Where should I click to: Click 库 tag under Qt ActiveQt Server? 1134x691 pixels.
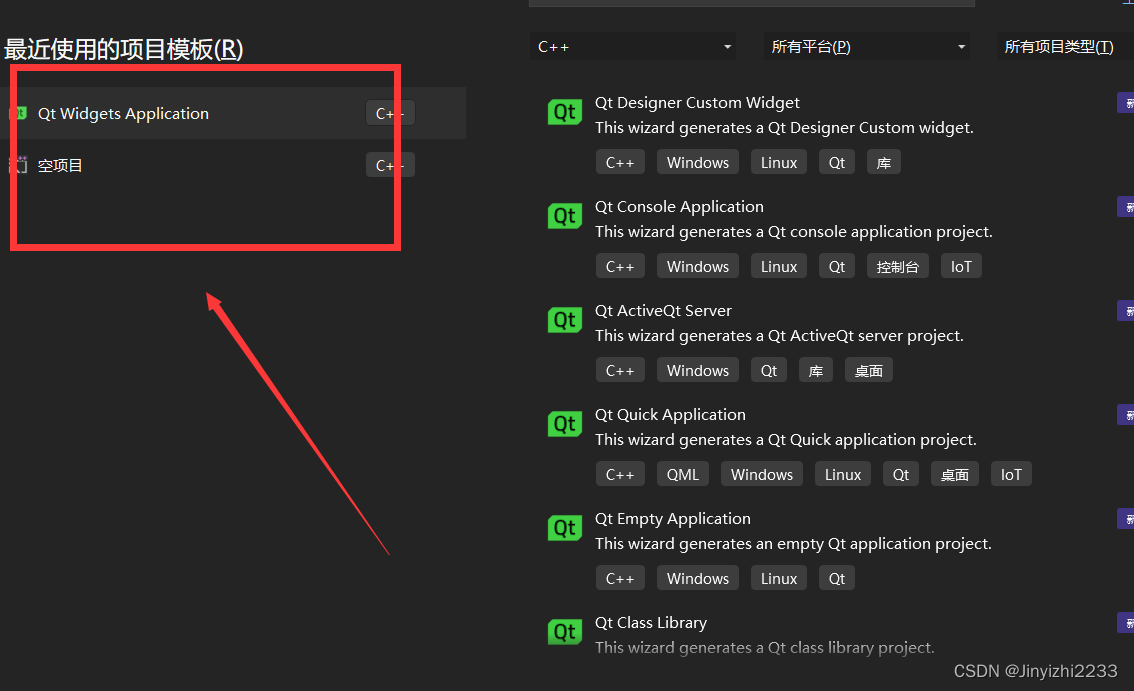tap(816, 370)
